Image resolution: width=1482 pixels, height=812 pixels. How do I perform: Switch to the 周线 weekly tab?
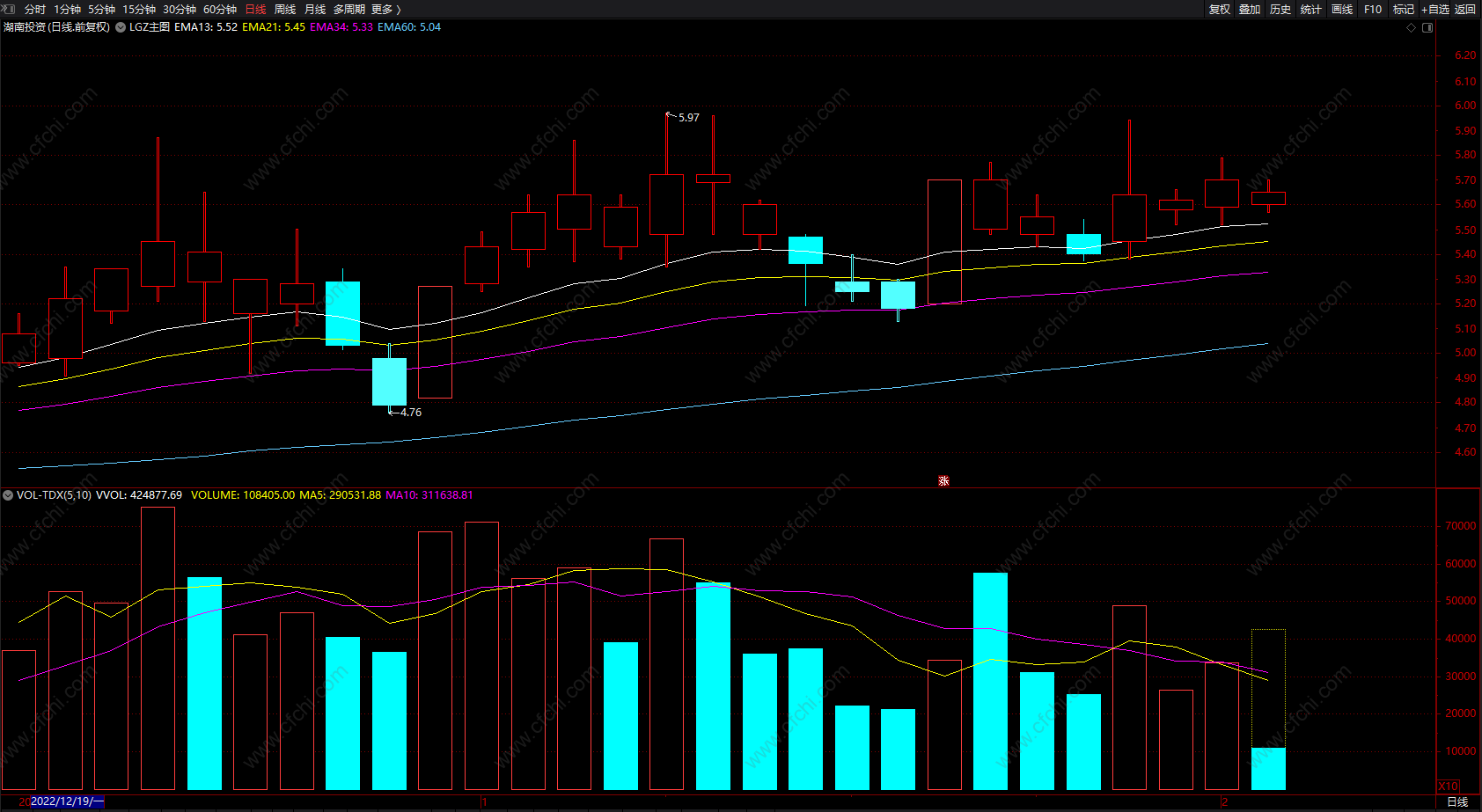[x=285, y=10]
